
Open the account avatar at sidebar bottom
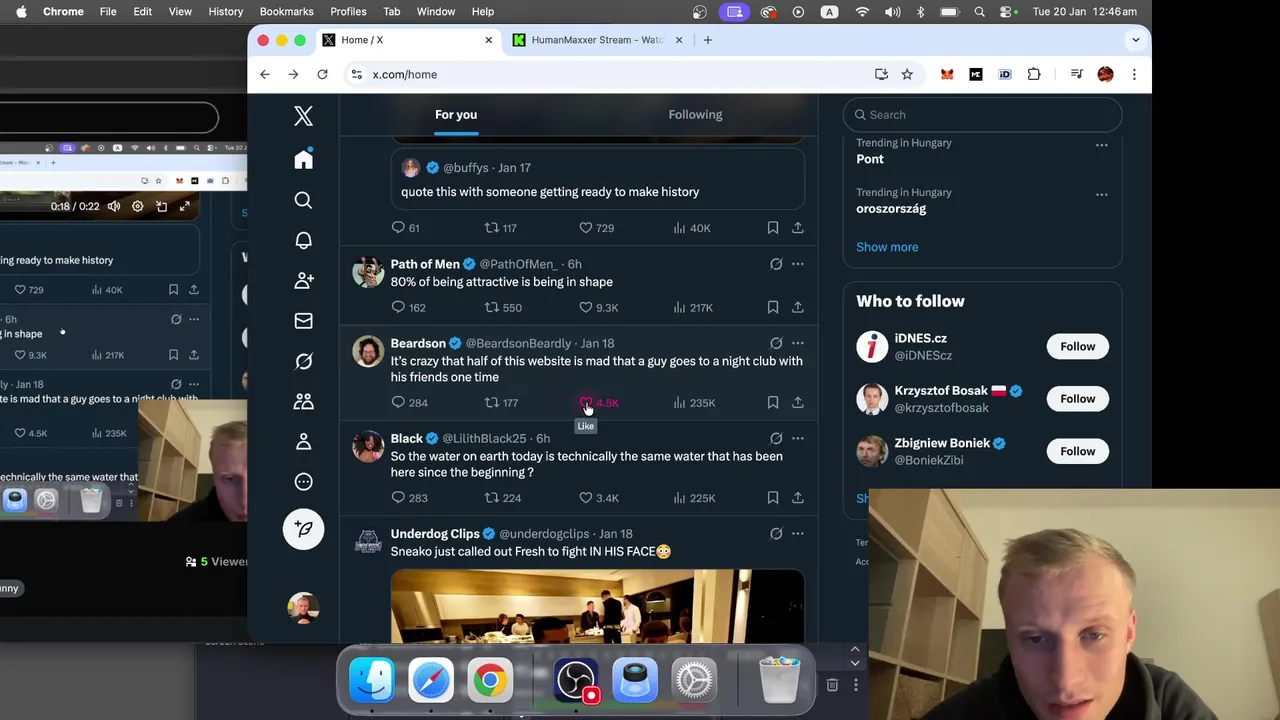click(x=303, y=607)
